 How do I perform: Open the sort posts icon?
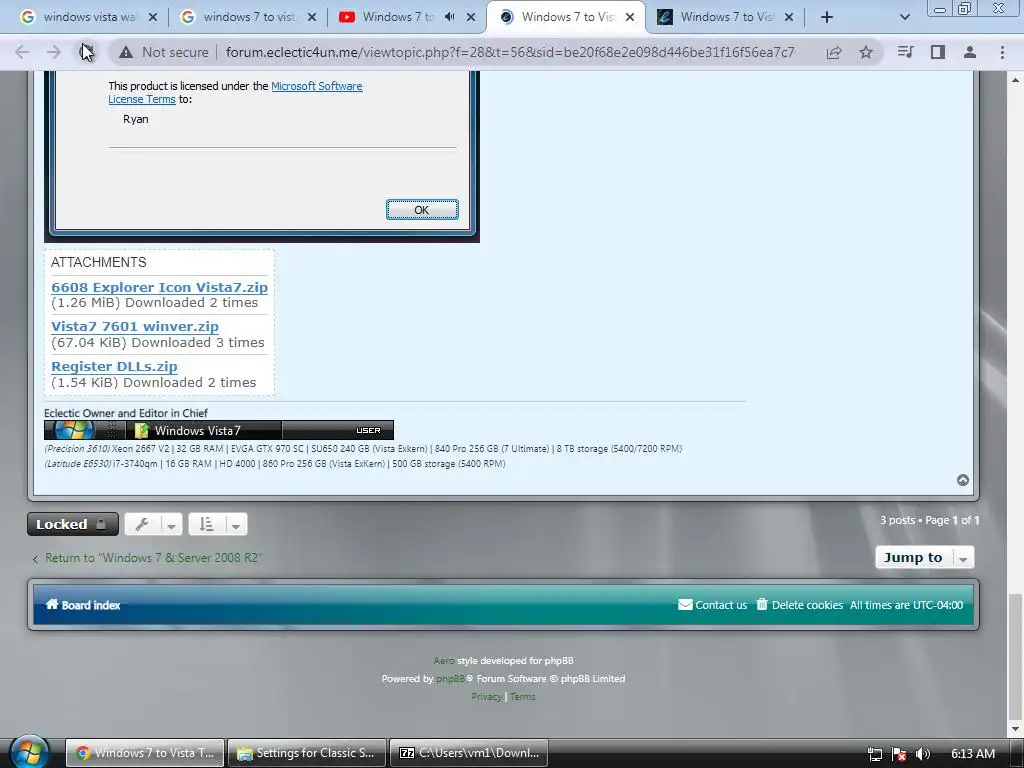tap(206, 524)
